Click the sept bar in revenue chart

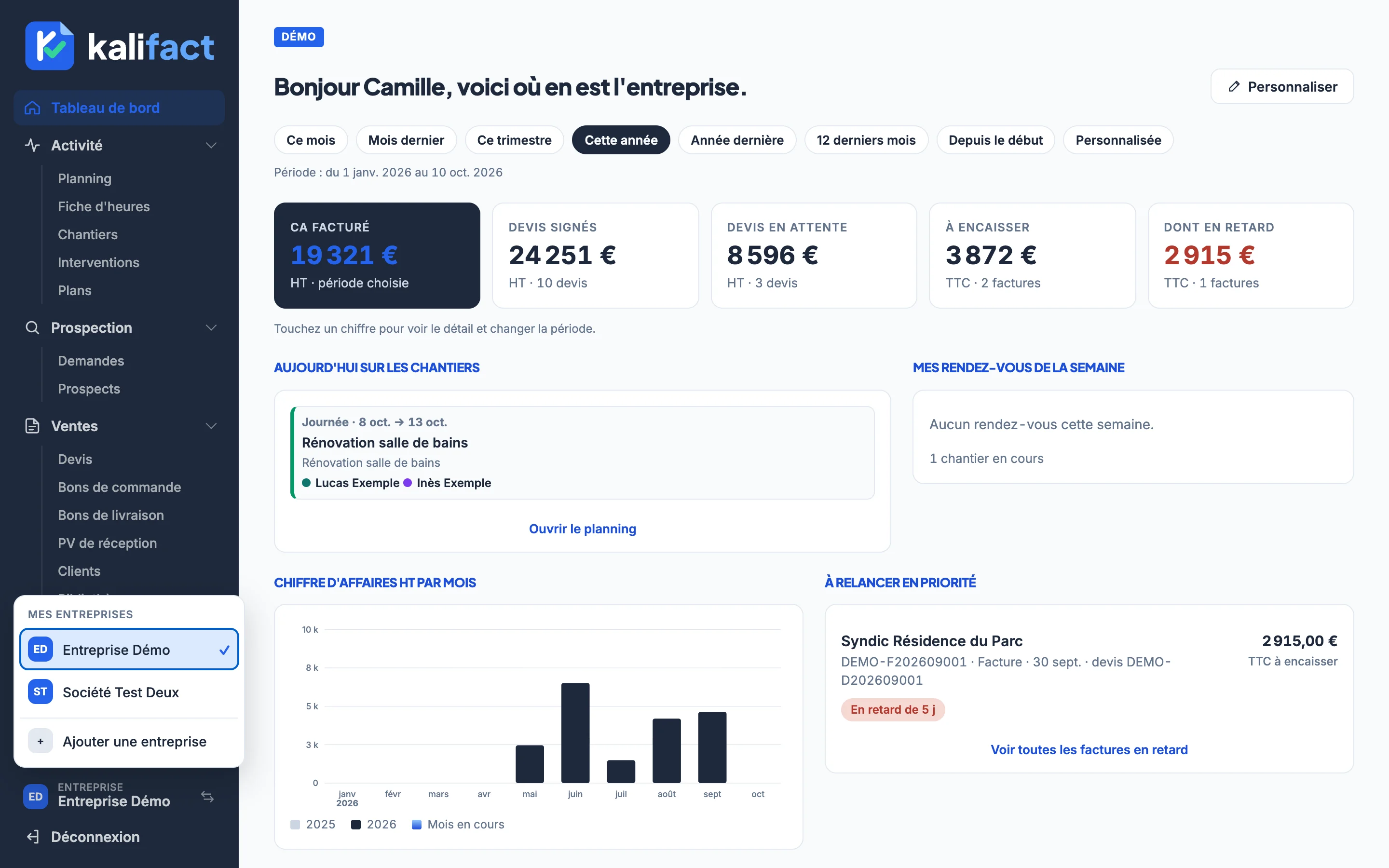click(712, 747)
